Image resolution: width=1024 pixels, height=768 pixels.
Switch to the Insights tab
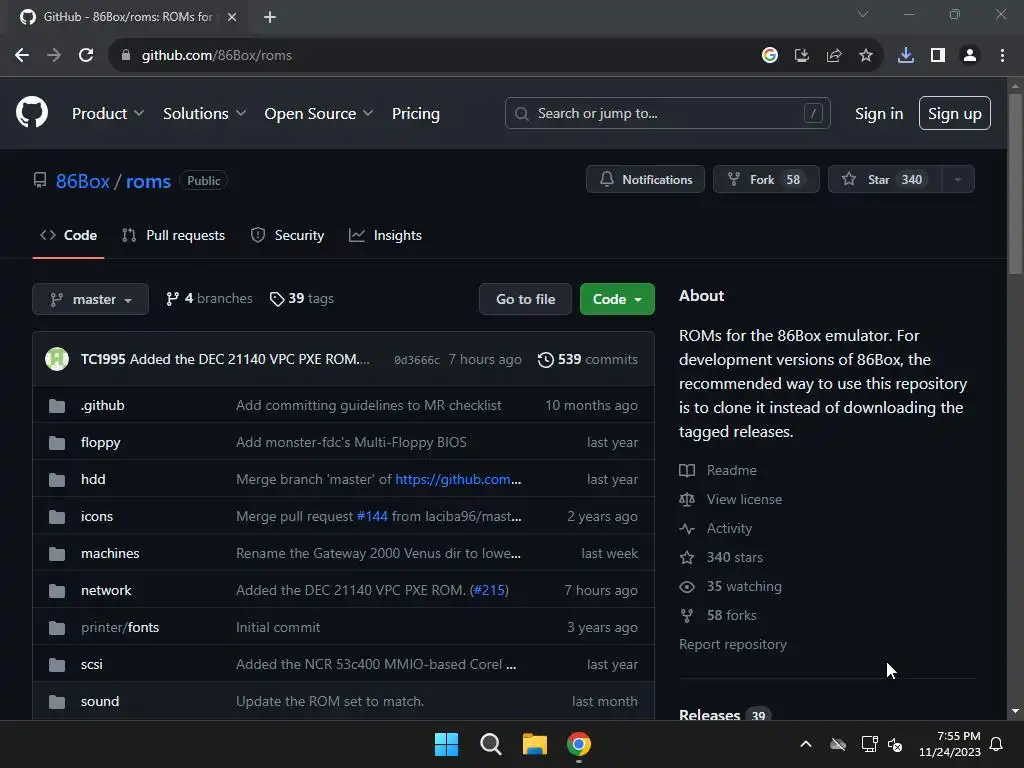click(x=385, y=235)
